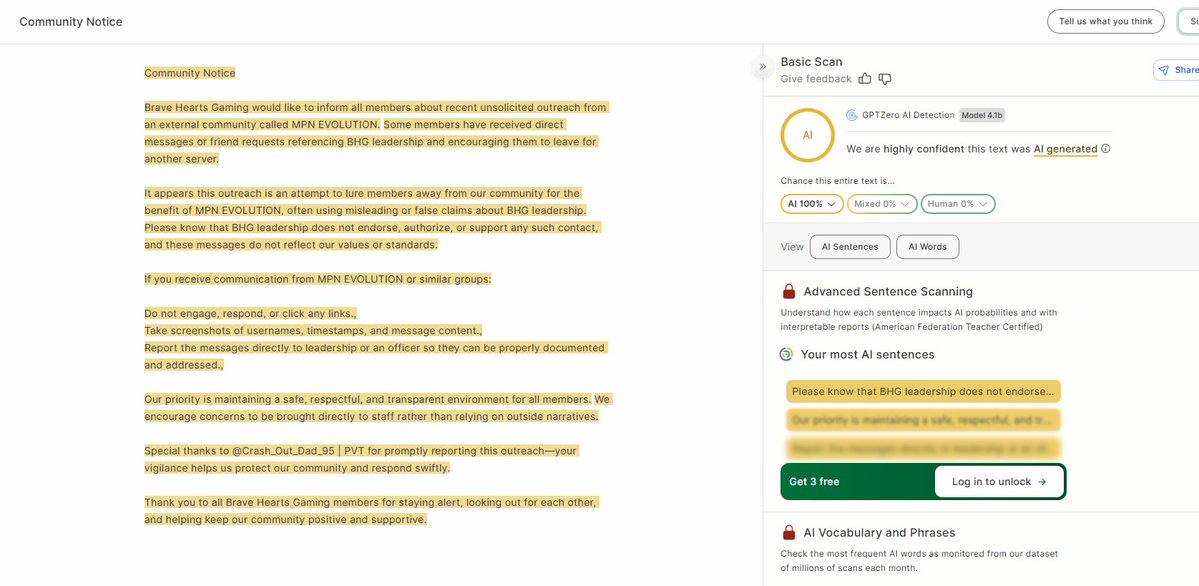1199x586 pixels.
Task: Click line 'Take screenshots of usernames, timestamps'
Action: [314, 330]
